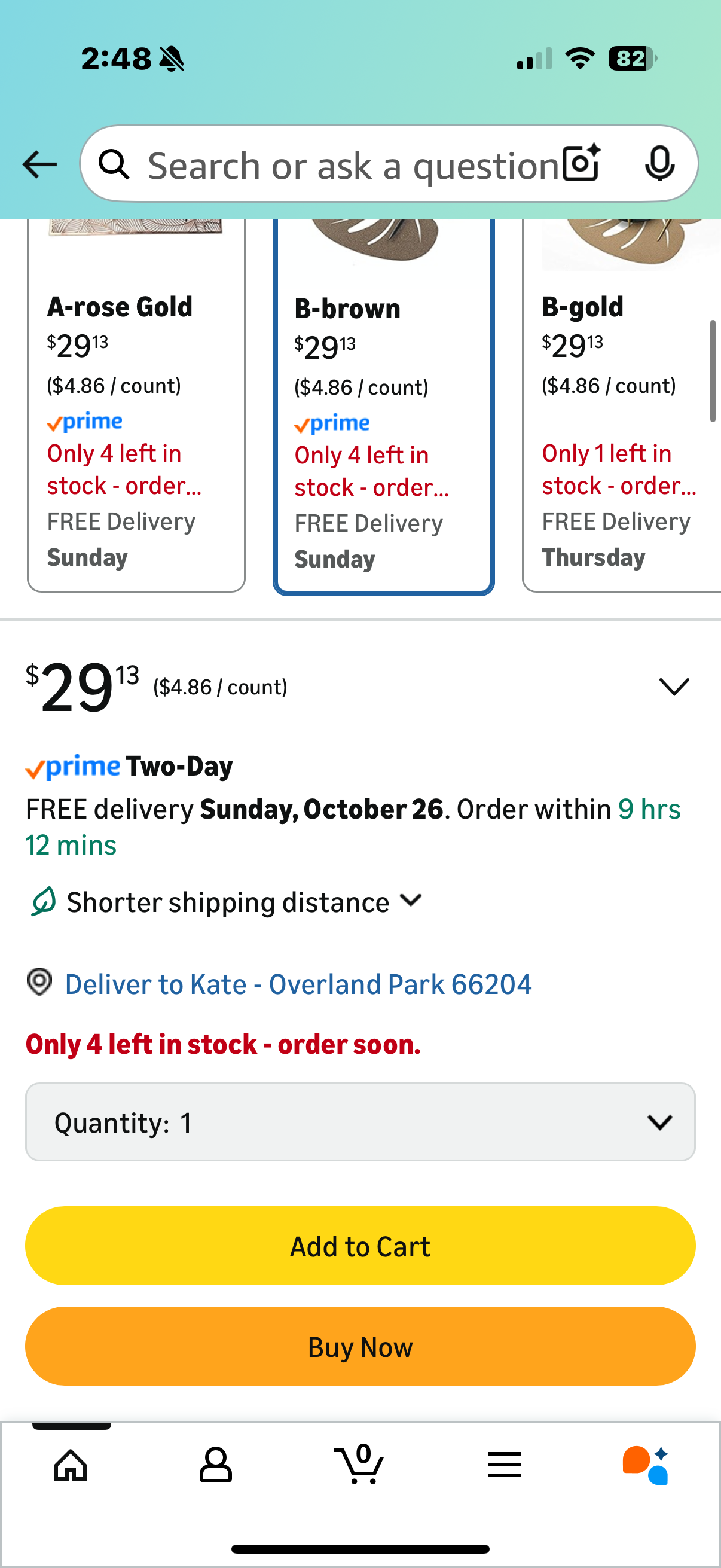
Task: Open camera lens visual search
Action: (581, 163)
